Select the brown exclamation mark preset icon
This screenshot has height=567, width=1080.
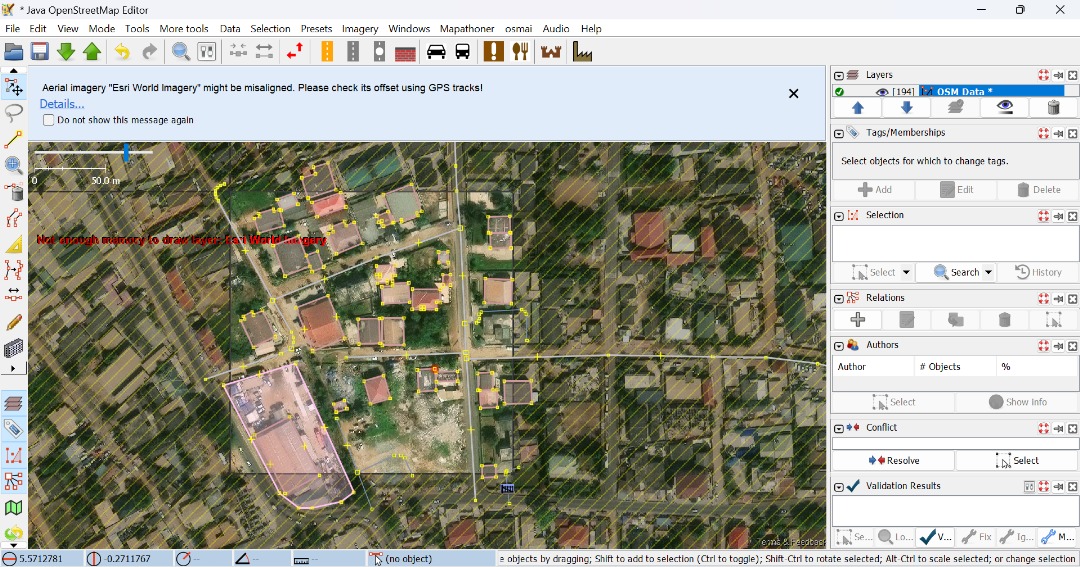pos(493,52)
